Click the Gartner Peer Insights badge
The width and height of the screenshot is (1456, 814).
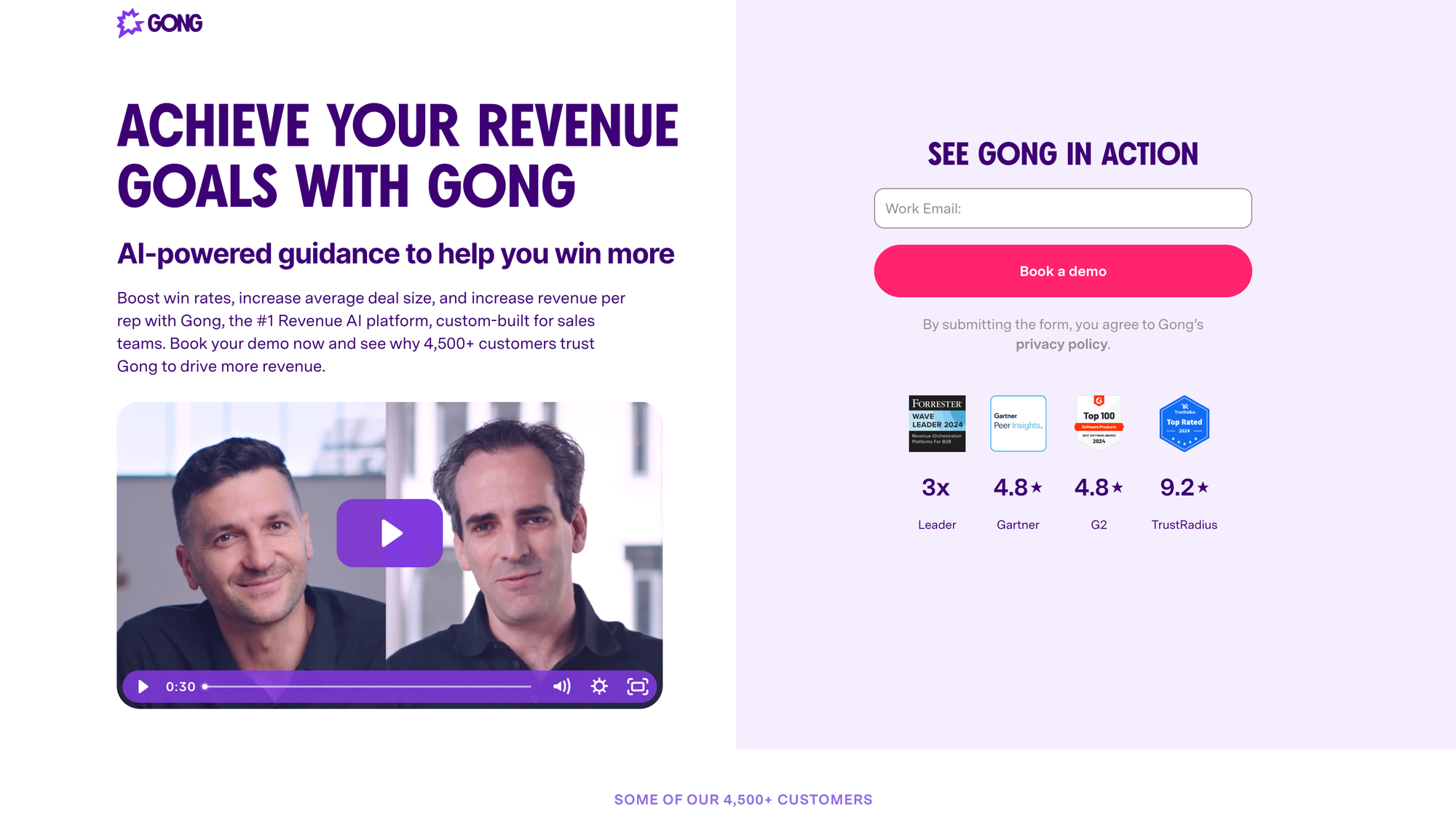[1018, 424]
